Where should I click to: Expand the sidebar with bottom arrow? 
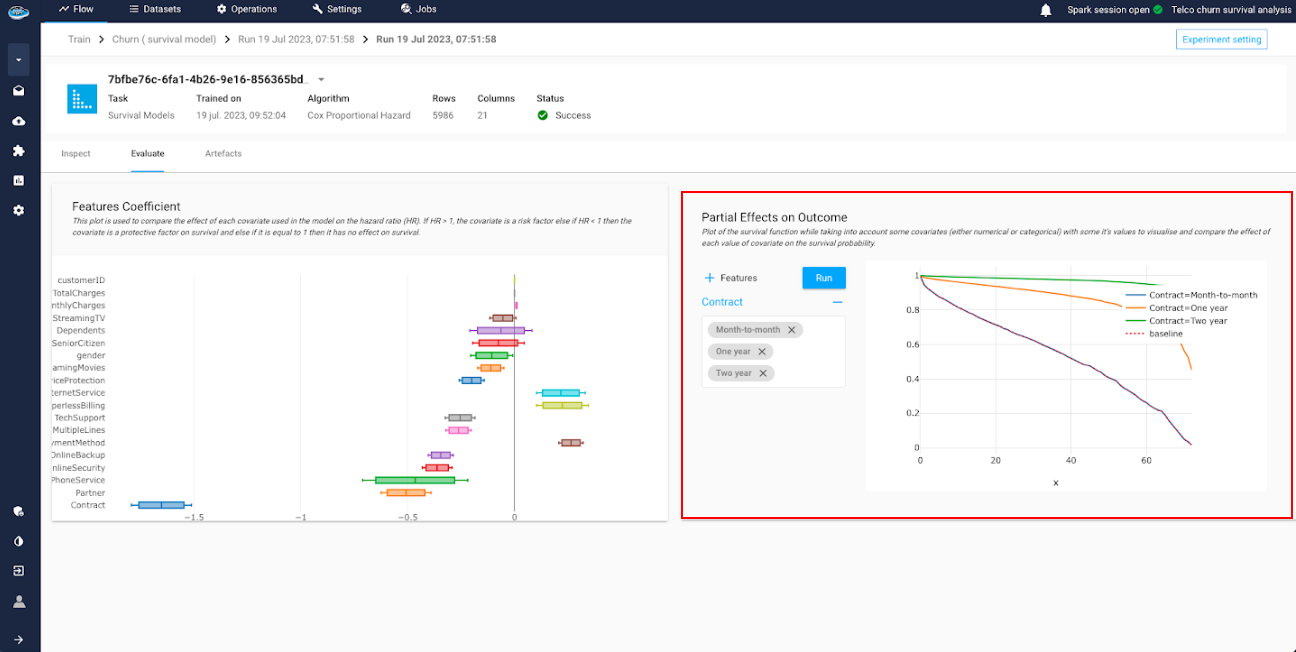[18, 639]
